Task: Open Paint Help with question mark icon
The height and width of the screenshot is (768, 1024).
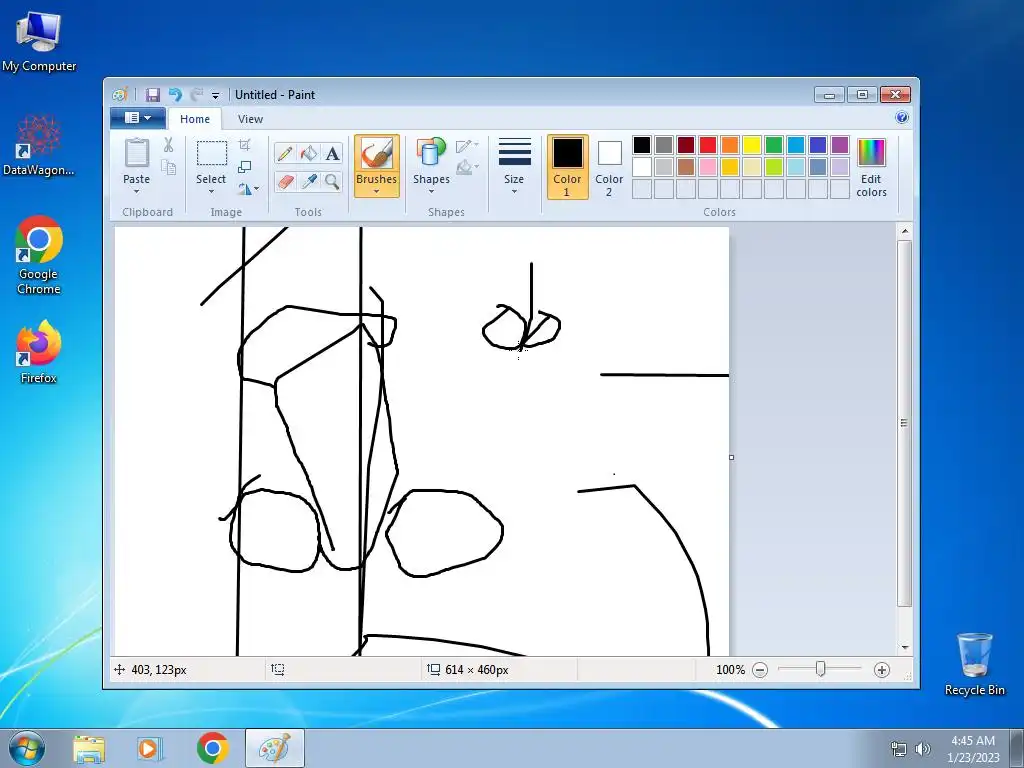Action: tap(902, 118)
